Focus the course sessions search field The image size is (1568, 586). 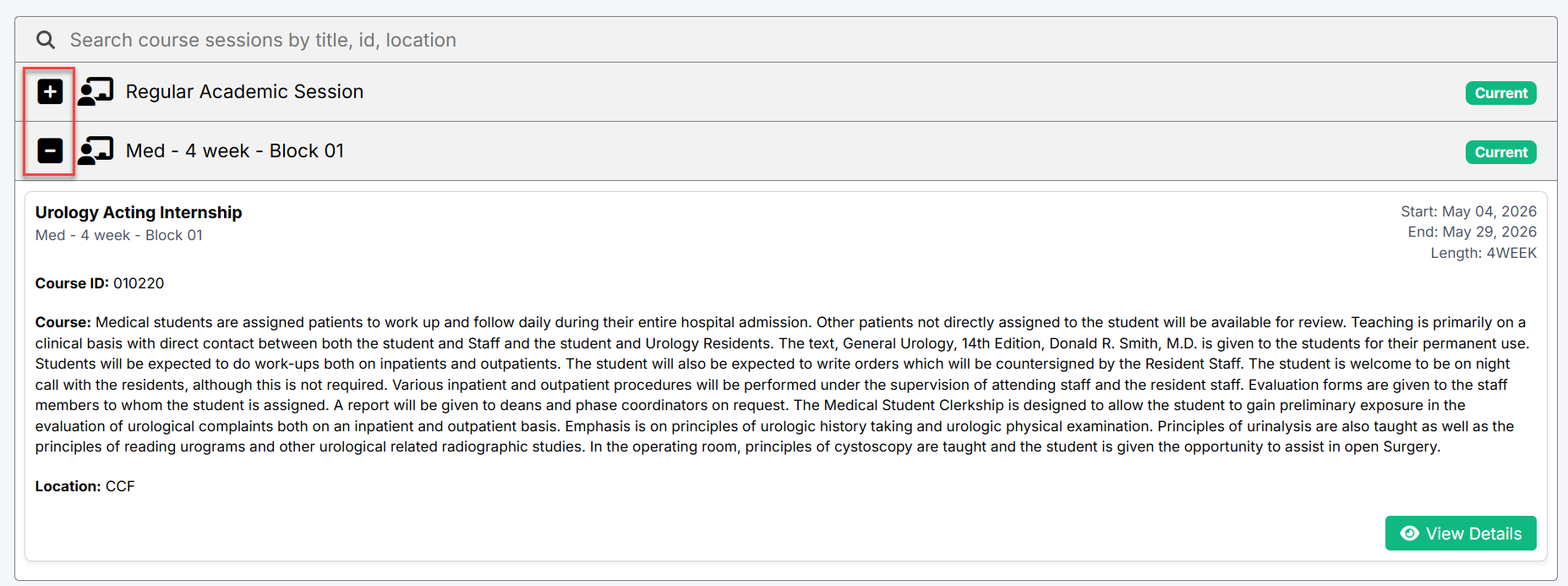tap(786, 40)
